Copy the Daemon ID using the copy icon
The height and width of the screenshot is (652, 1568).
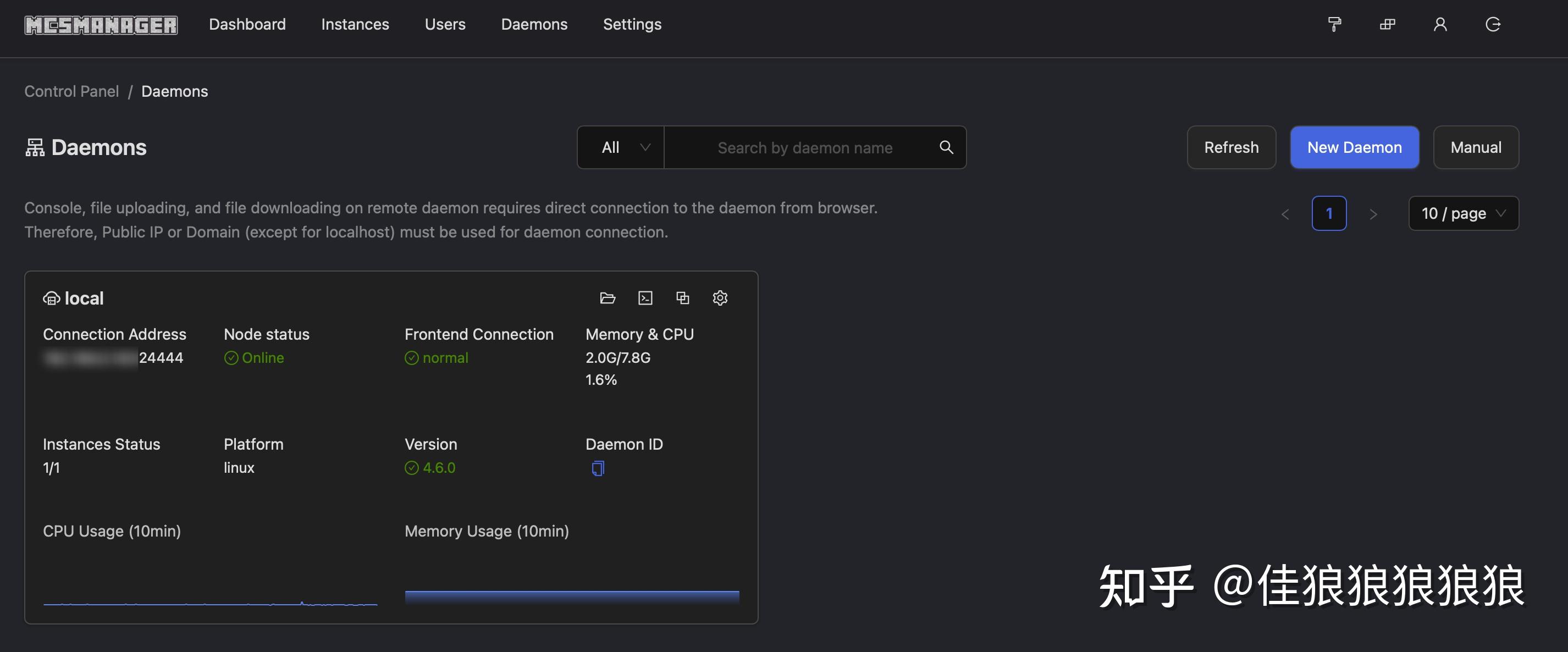pos(597,467)
